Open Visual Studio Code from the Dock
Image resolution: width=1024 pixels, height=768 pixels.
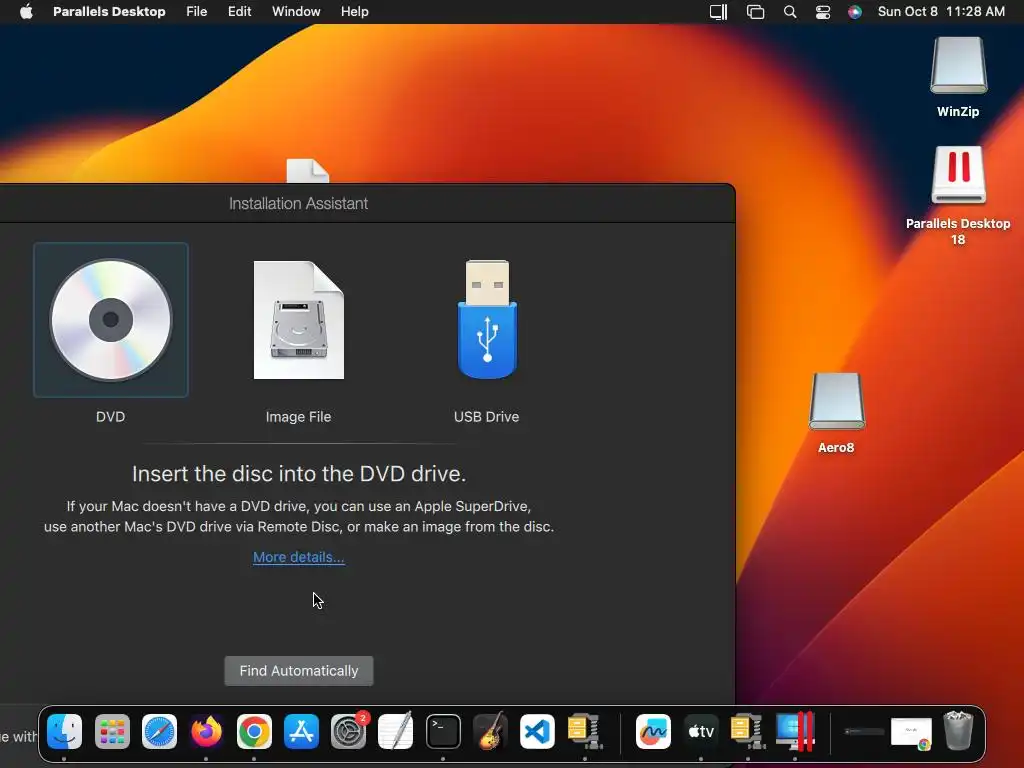(537, 731)
